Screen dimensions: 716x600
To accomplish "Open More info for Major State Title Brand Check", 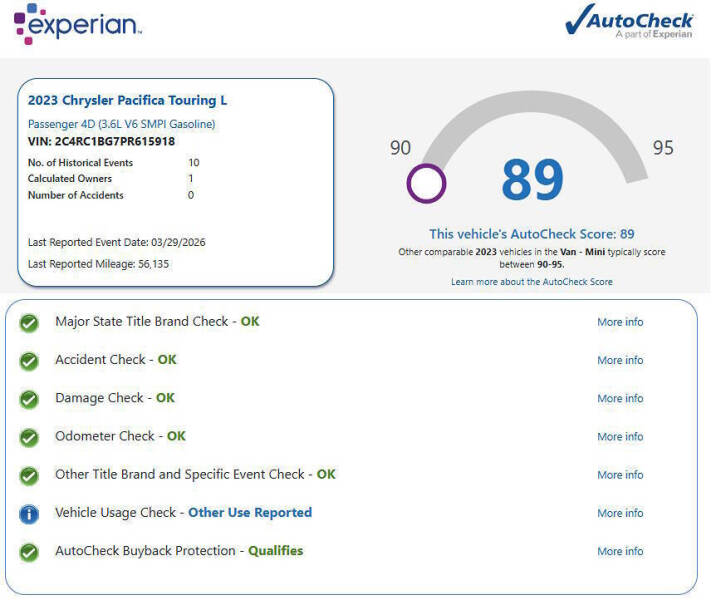I will click(620, 322).
